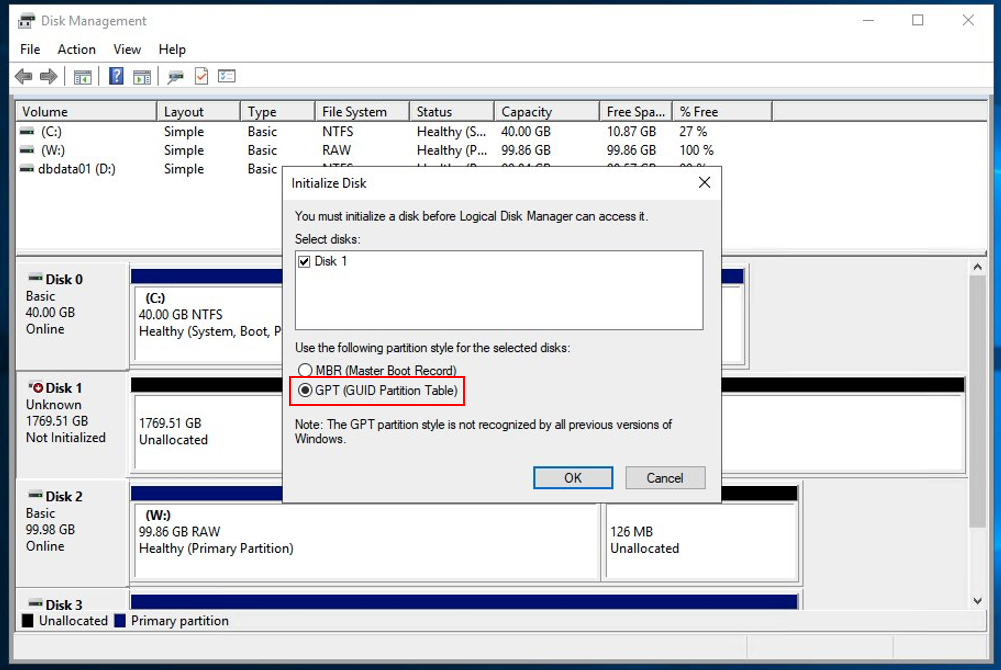Click the disk with magnifier toolbar icon

click(175, 77)
